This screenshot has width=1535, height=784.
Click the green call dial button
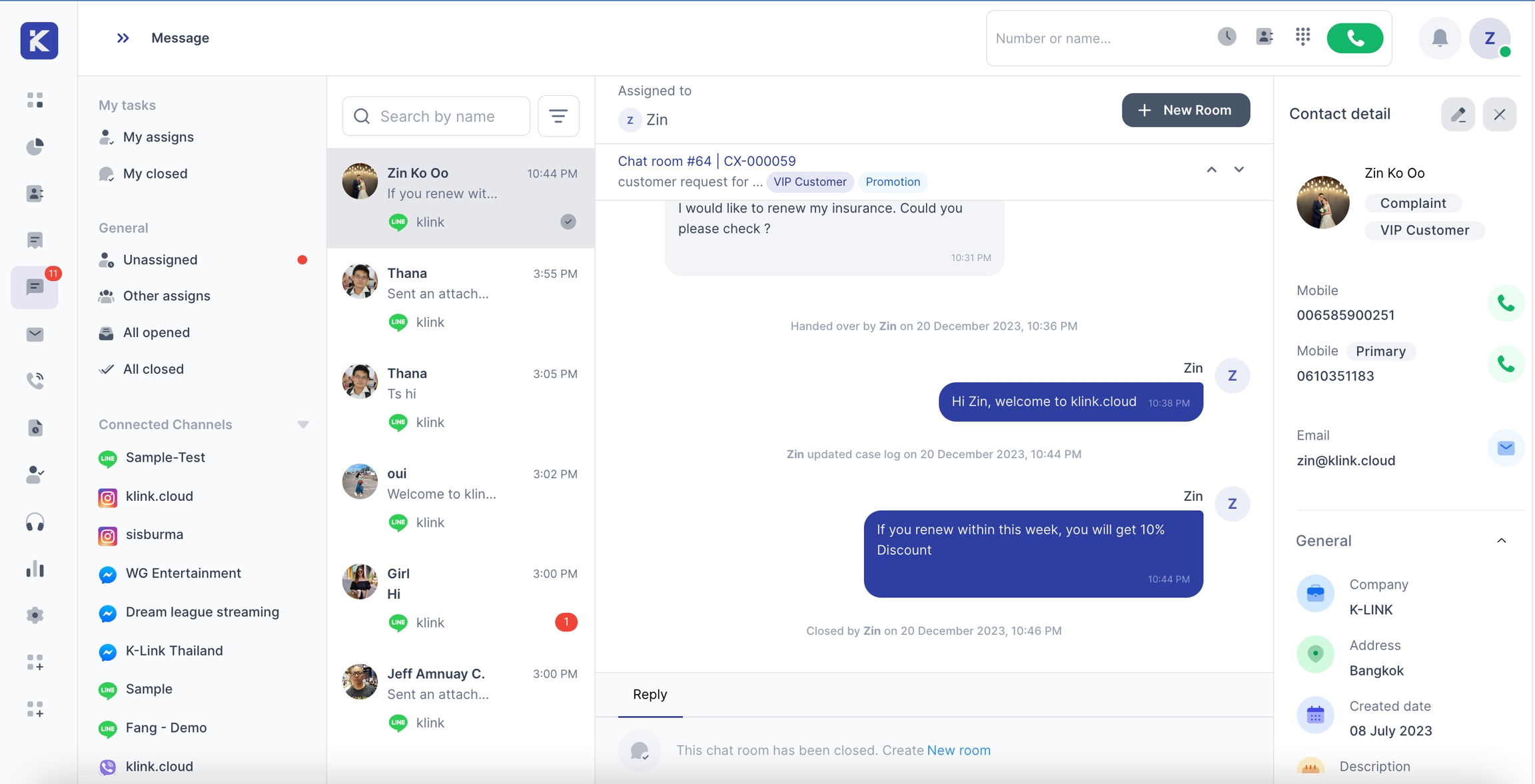coord(1354,38)
